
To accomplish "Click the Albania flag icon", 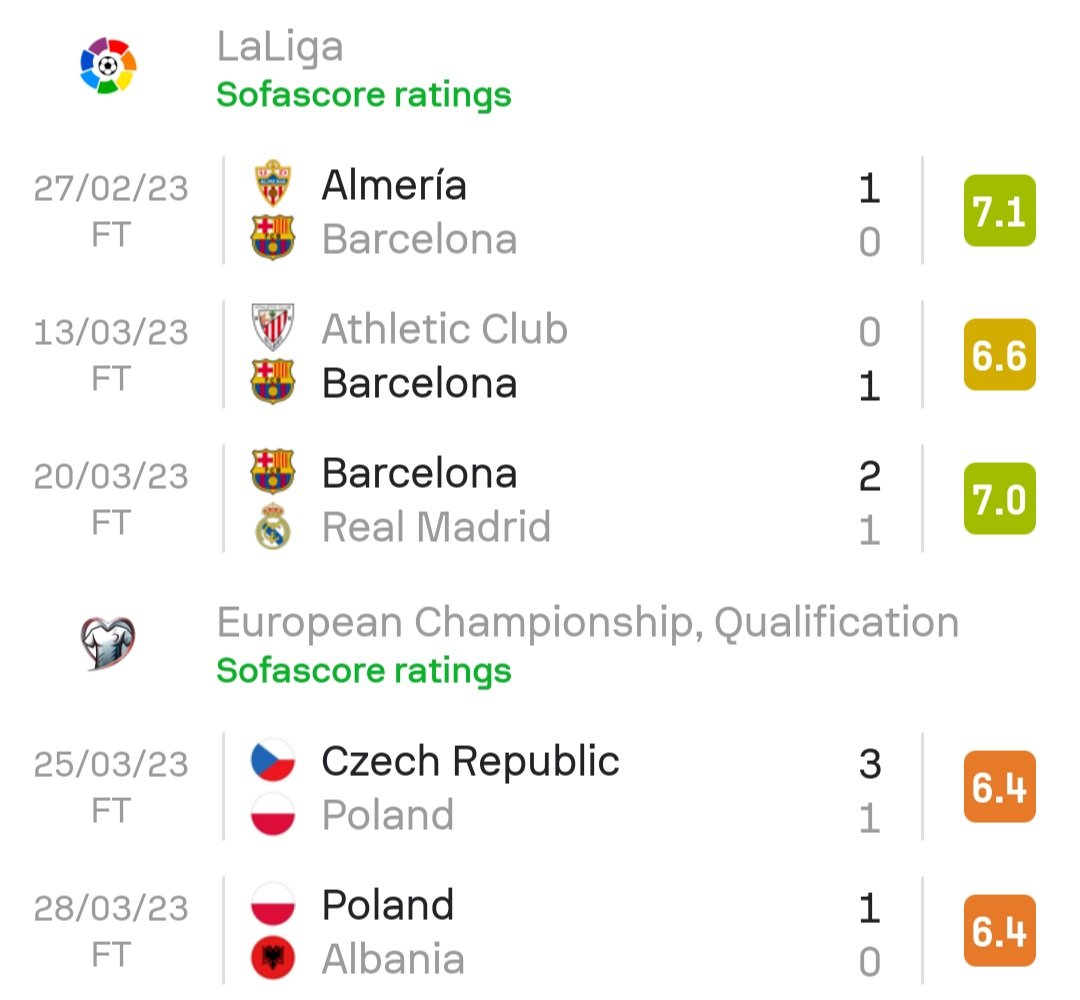I will tap(273, 958).
